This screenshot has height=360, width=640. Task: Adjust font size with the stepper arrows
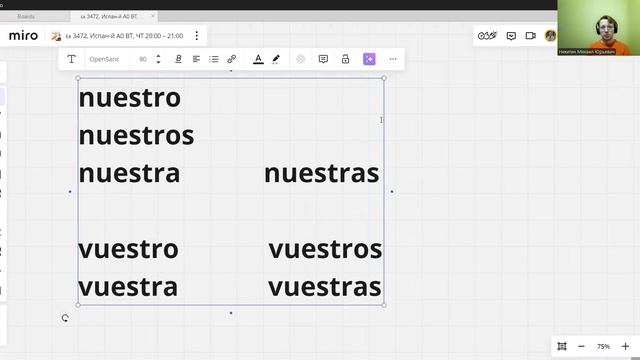[x=158, y=59]
